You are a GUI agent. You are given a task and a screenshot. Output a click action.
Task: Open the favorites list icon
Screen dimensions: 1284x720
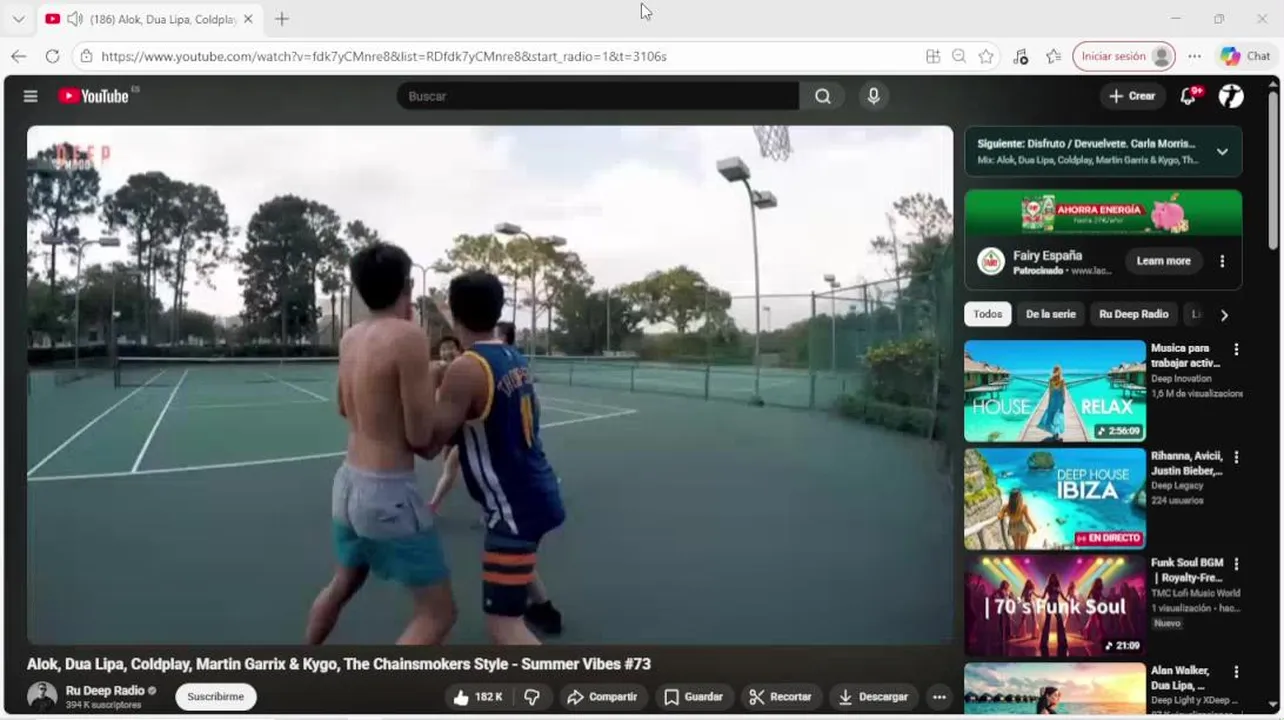[x=1053, y=56]
